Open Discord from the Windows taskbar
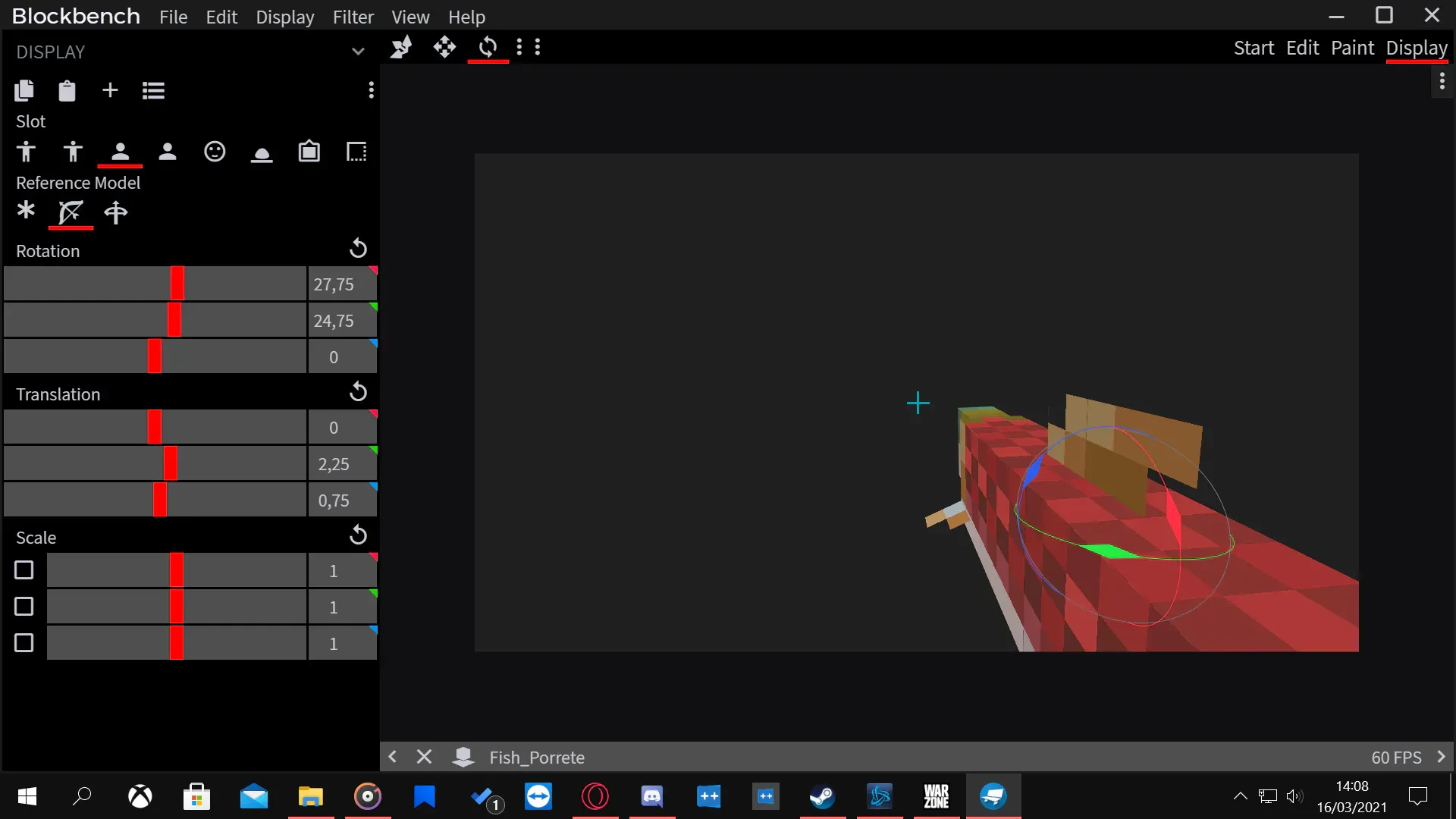Viewport: 1456px width, 819px height. pyautogui.click(x=652, y=796)
